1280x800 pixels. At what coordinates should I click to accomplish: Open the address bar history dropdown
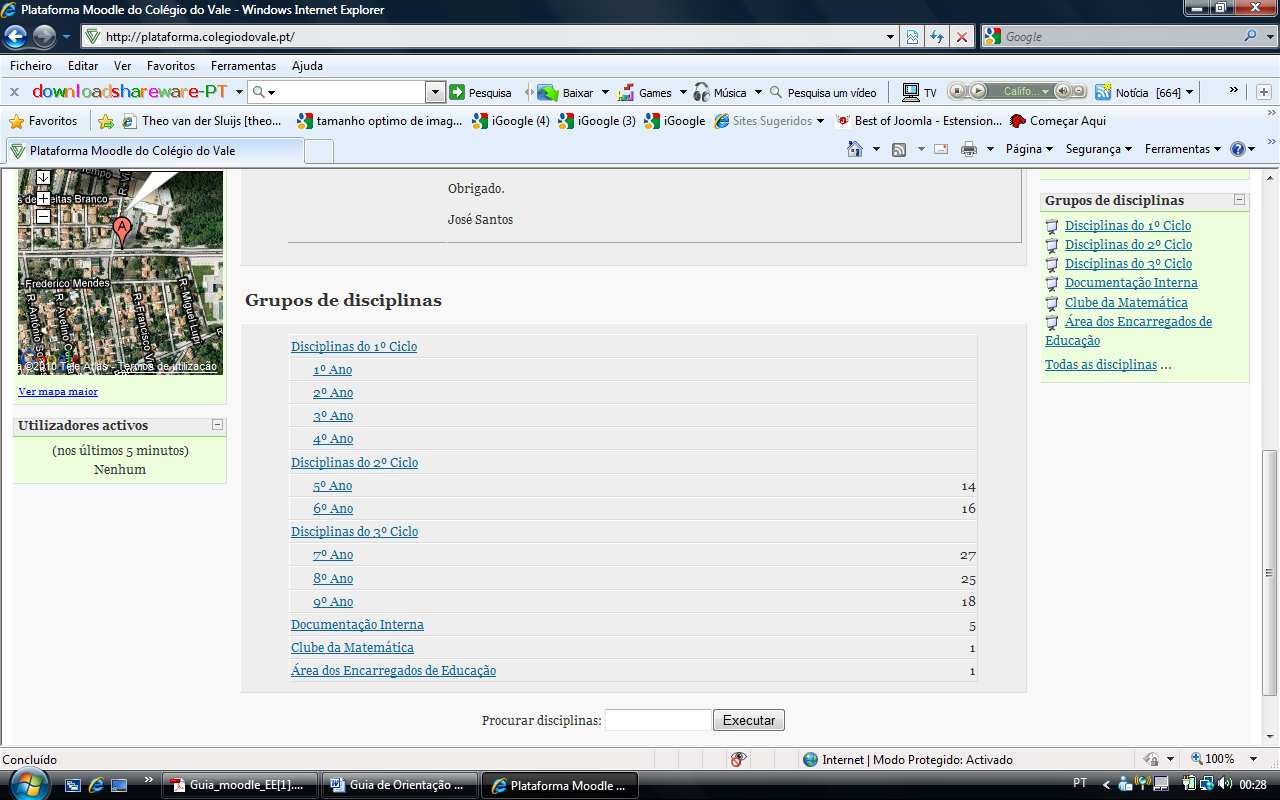pos(891,37)
